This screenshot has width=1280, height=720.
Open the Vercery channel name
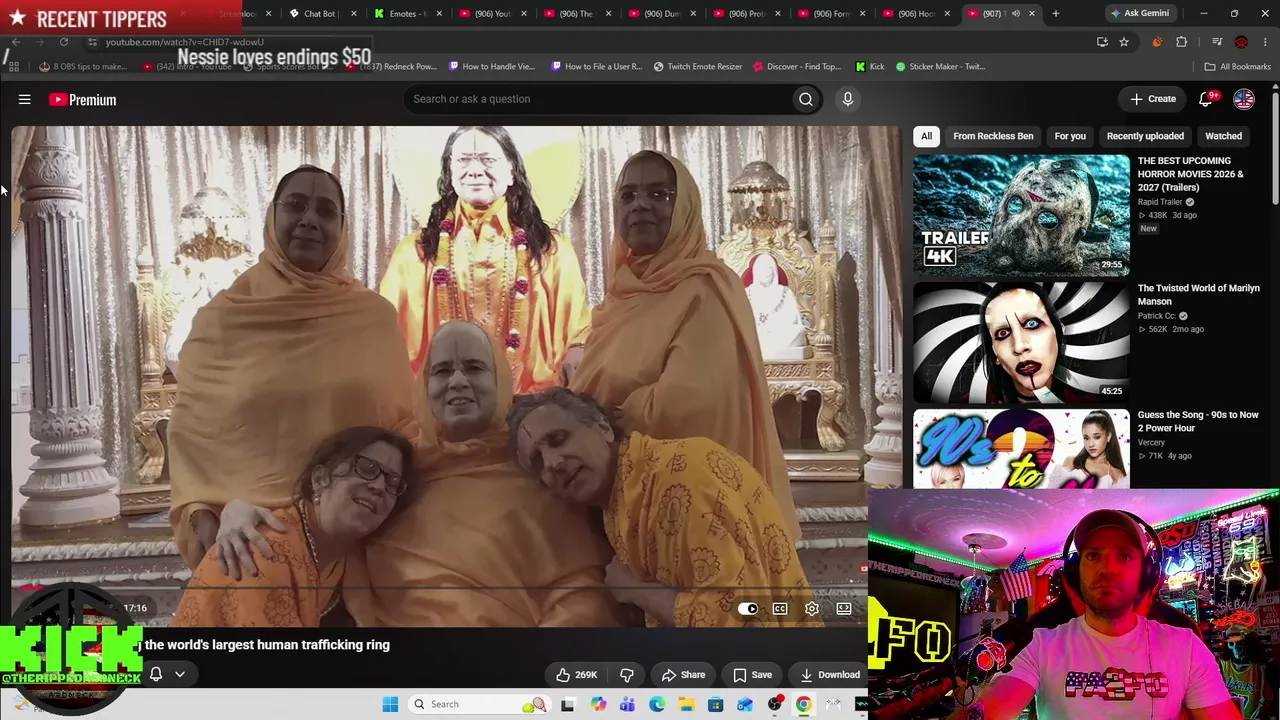coord(1151,443)
